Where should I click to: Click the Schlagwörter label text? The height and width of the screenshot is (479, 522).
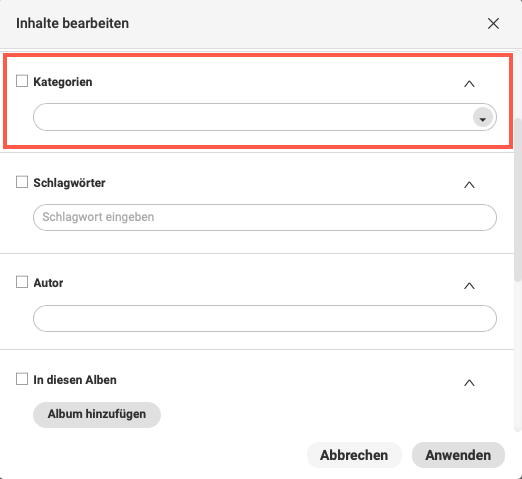pyautogui.click(x=69, y=183)
